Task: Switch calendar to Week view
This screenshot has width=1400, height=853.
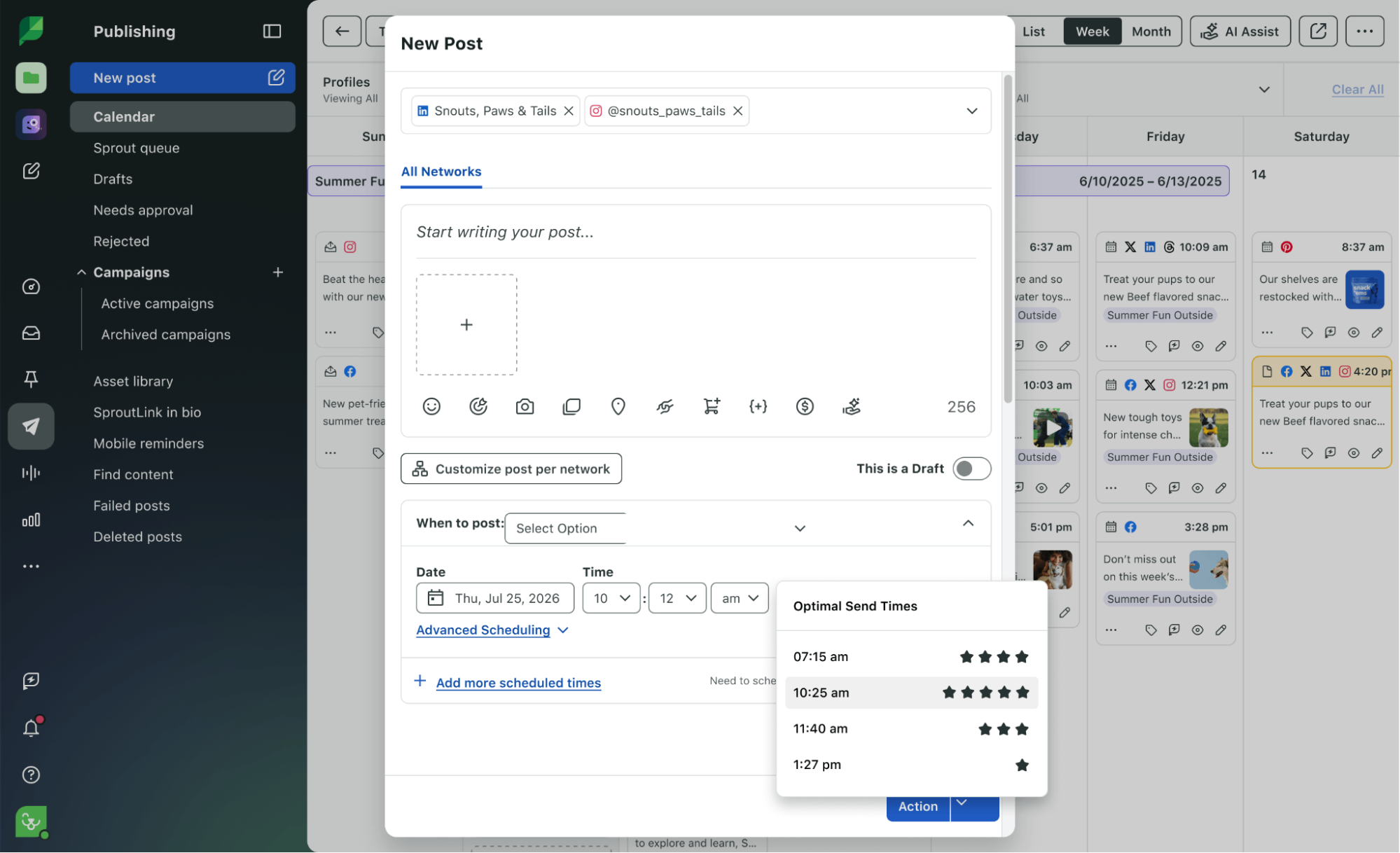Action: click(x=1092, y=32)
